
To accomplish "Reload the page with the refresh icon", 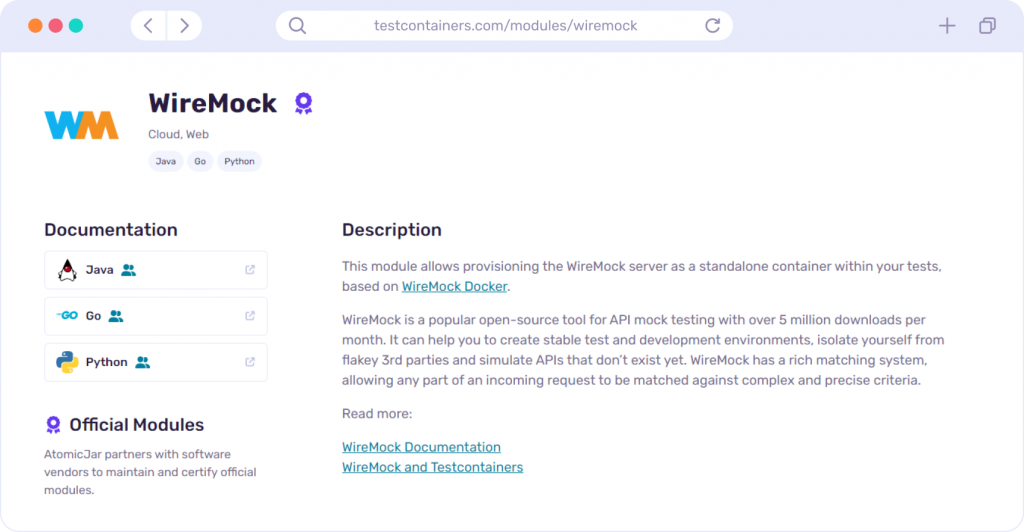I will click(712, 25).
